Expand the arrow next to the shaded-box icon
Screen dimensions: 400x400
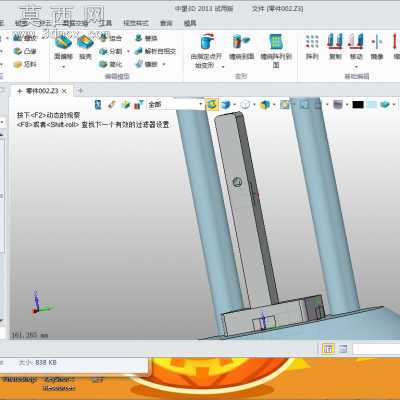(234, 105)
